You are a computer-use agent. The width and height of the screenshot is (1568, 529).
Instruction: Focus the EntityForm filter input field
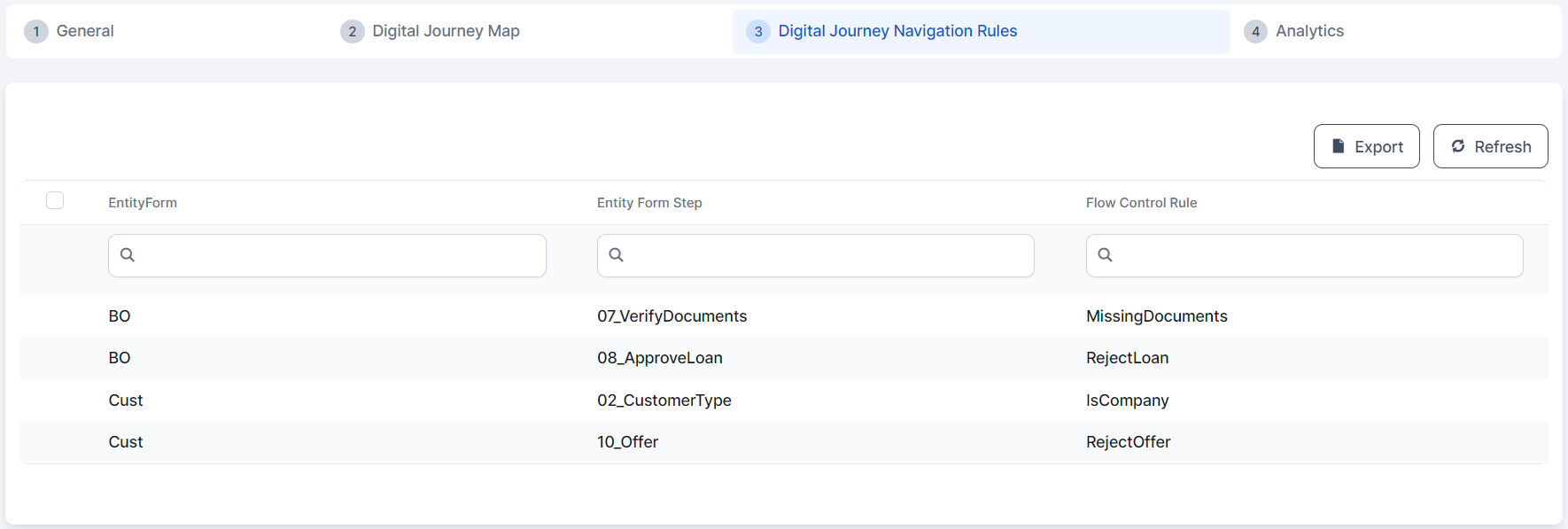coord(341,255)
